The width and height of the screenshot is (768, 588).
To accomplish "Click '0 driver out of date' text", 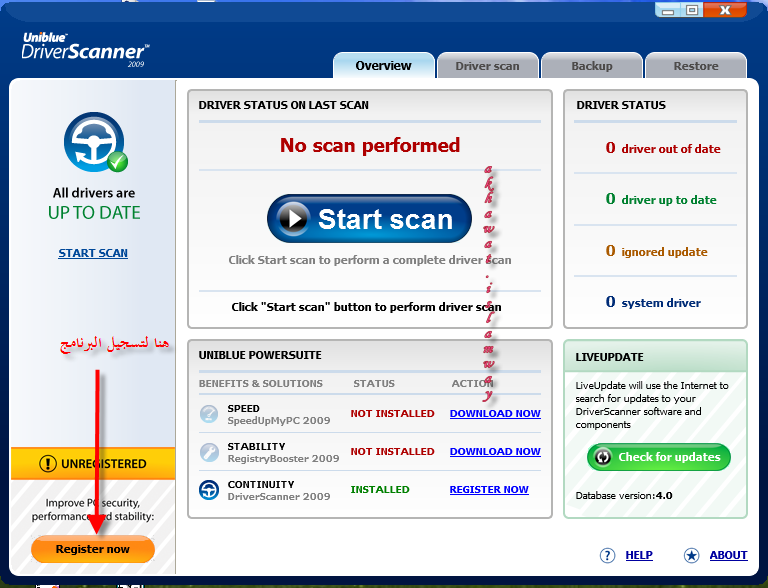I will pyautogui.click(x=663, y=148).
